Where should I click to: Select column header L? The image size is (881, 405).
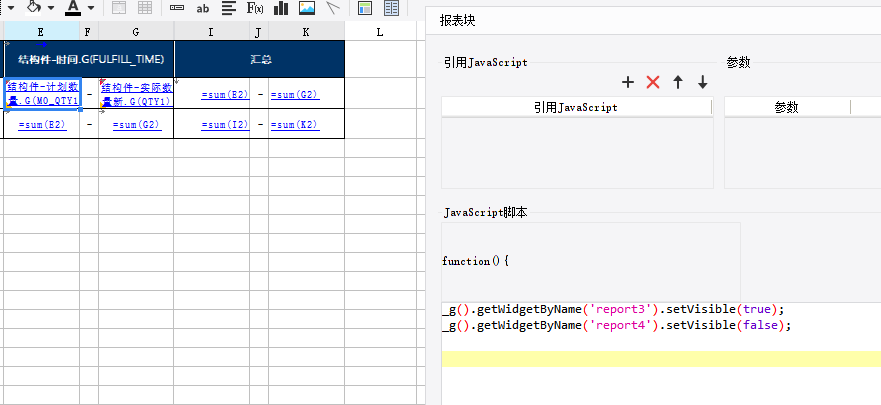click(380, 32)
